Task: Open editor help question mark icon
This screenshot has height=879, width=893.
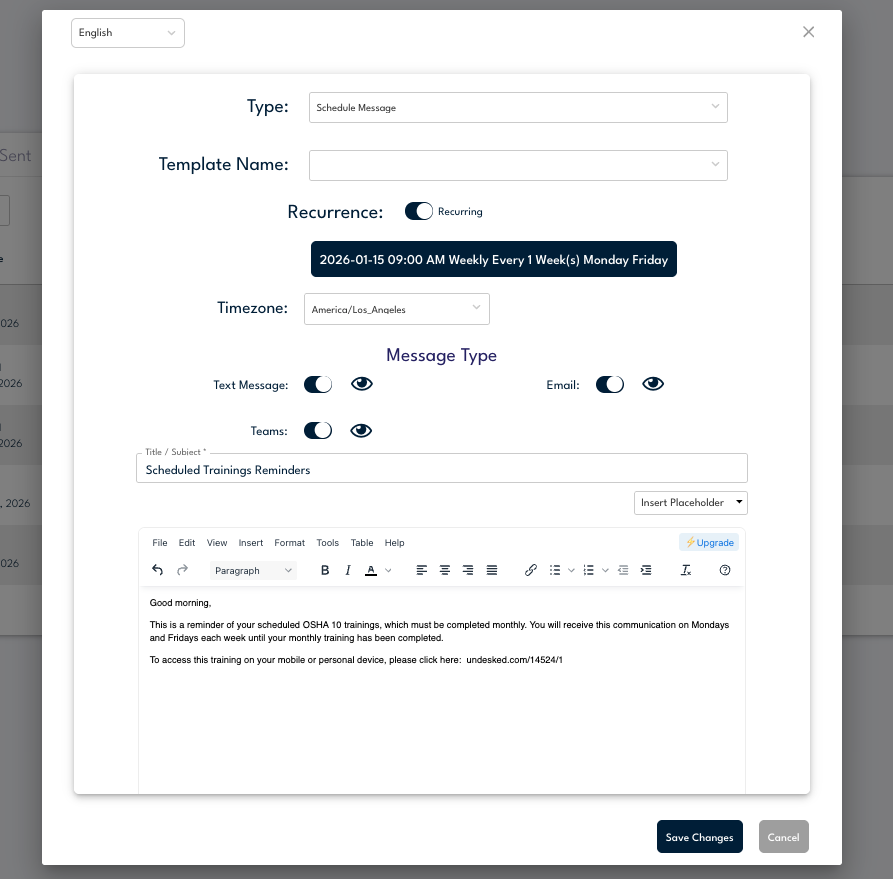Action: [x=725, y=570]
